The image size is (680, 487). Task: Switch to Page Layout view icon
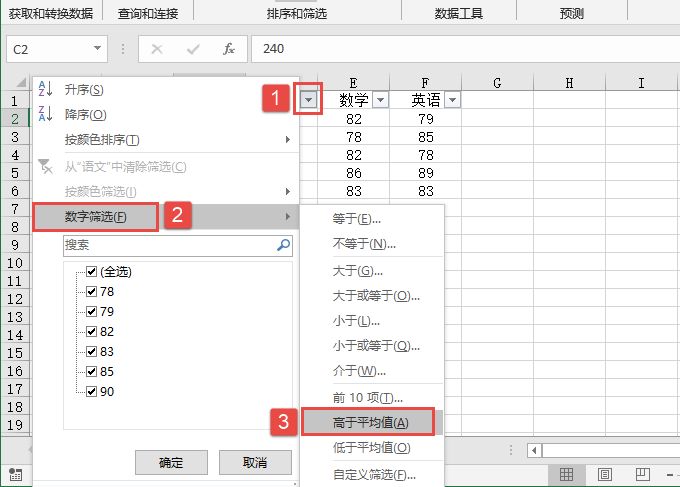tap(604, 474)
